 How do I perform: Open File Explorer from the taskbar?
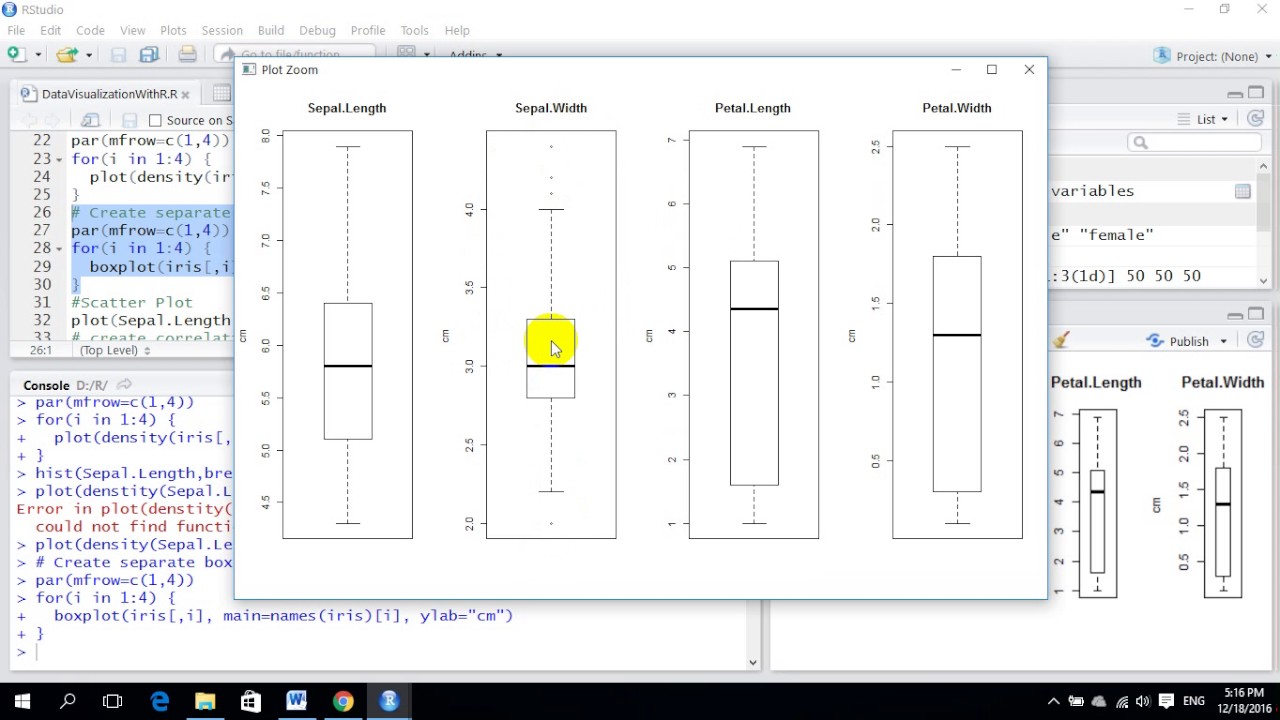pos(205,701)
